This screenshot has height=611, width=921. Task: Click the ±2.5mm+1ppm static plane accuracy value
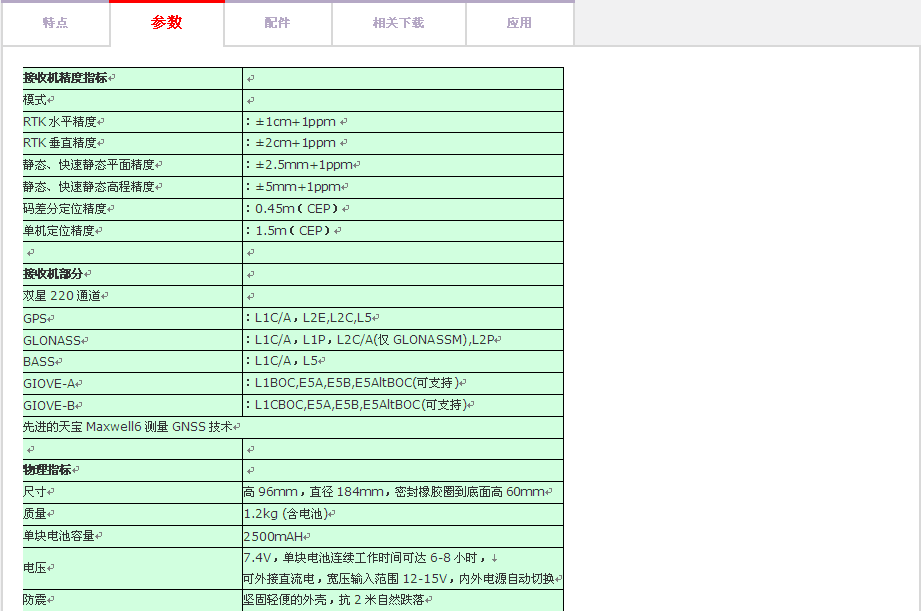tap(302, 165)
